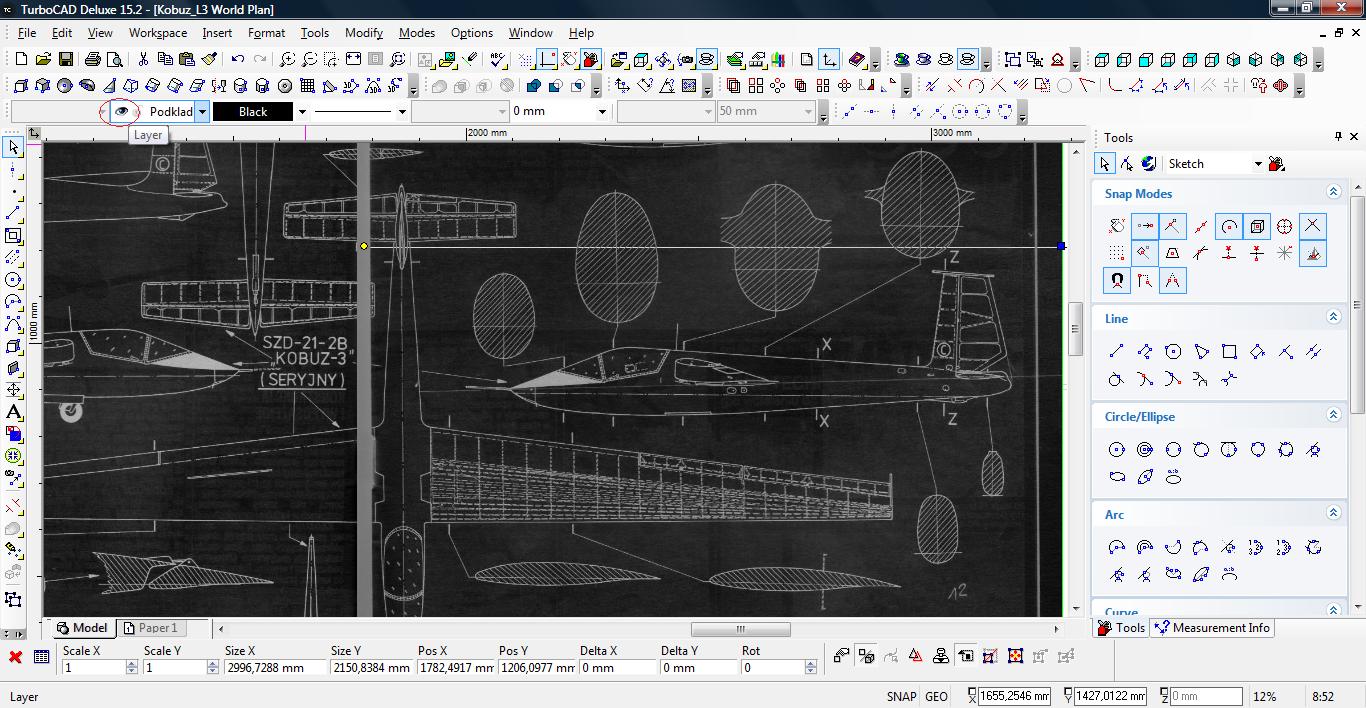
Task: Click the Black pen color swatch
Action: click(x=253, y=112)
